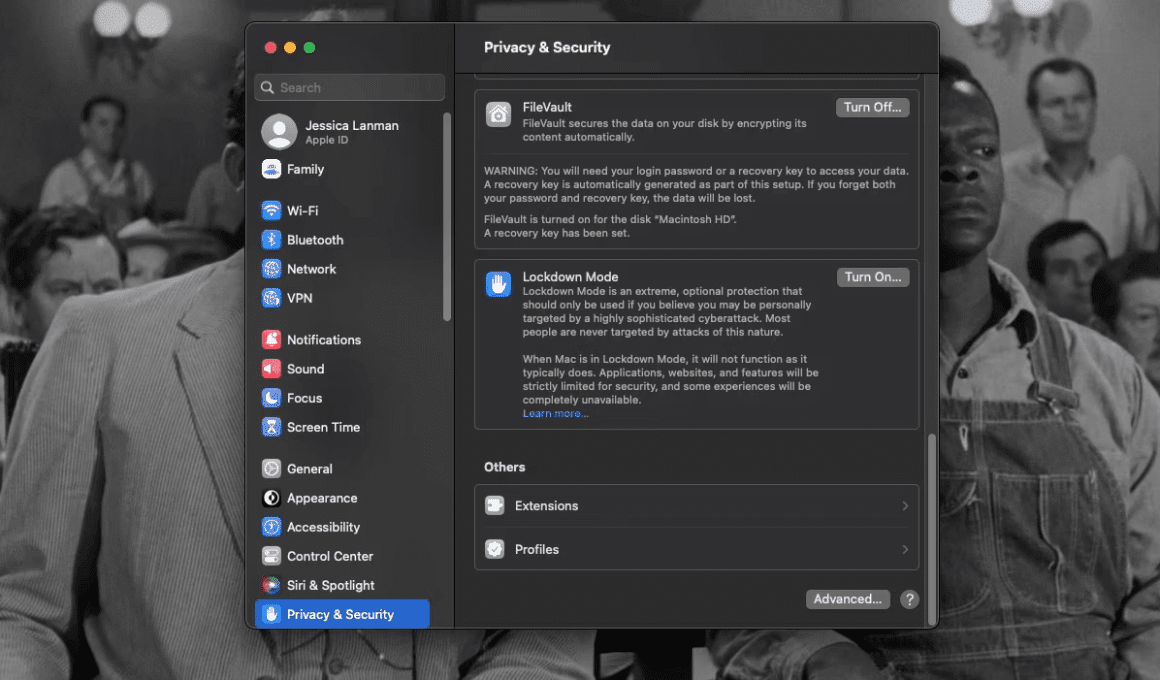Click the FileVault title text
The image size is (1160, 680).
[547, 107]
